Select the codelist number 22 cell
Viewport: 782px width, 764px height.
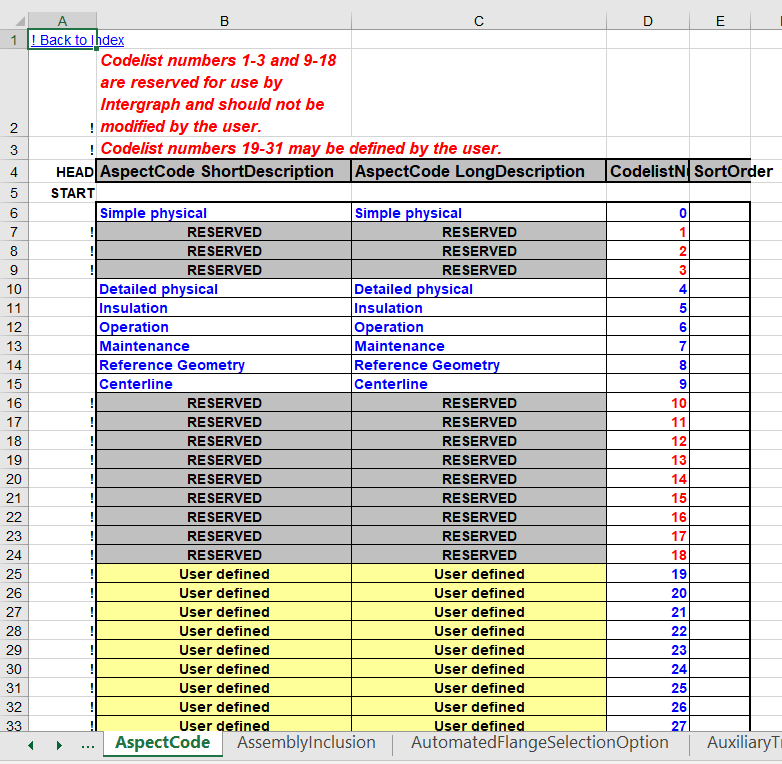point(648,631)
